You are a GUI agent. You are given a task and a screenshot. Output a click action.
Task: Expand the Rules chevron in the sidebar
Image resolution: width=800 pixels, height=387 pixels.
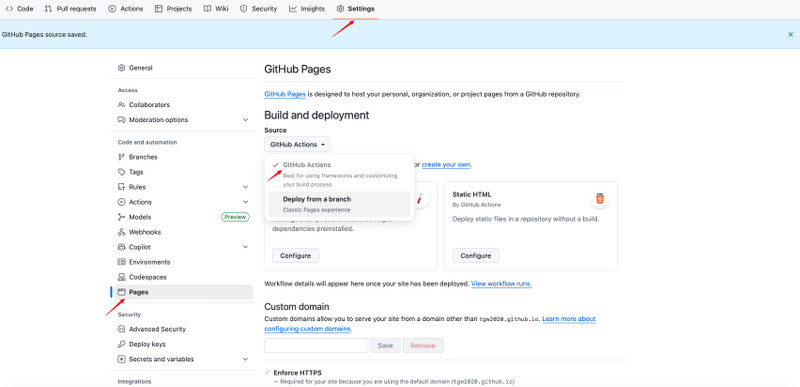click(245, 187)
